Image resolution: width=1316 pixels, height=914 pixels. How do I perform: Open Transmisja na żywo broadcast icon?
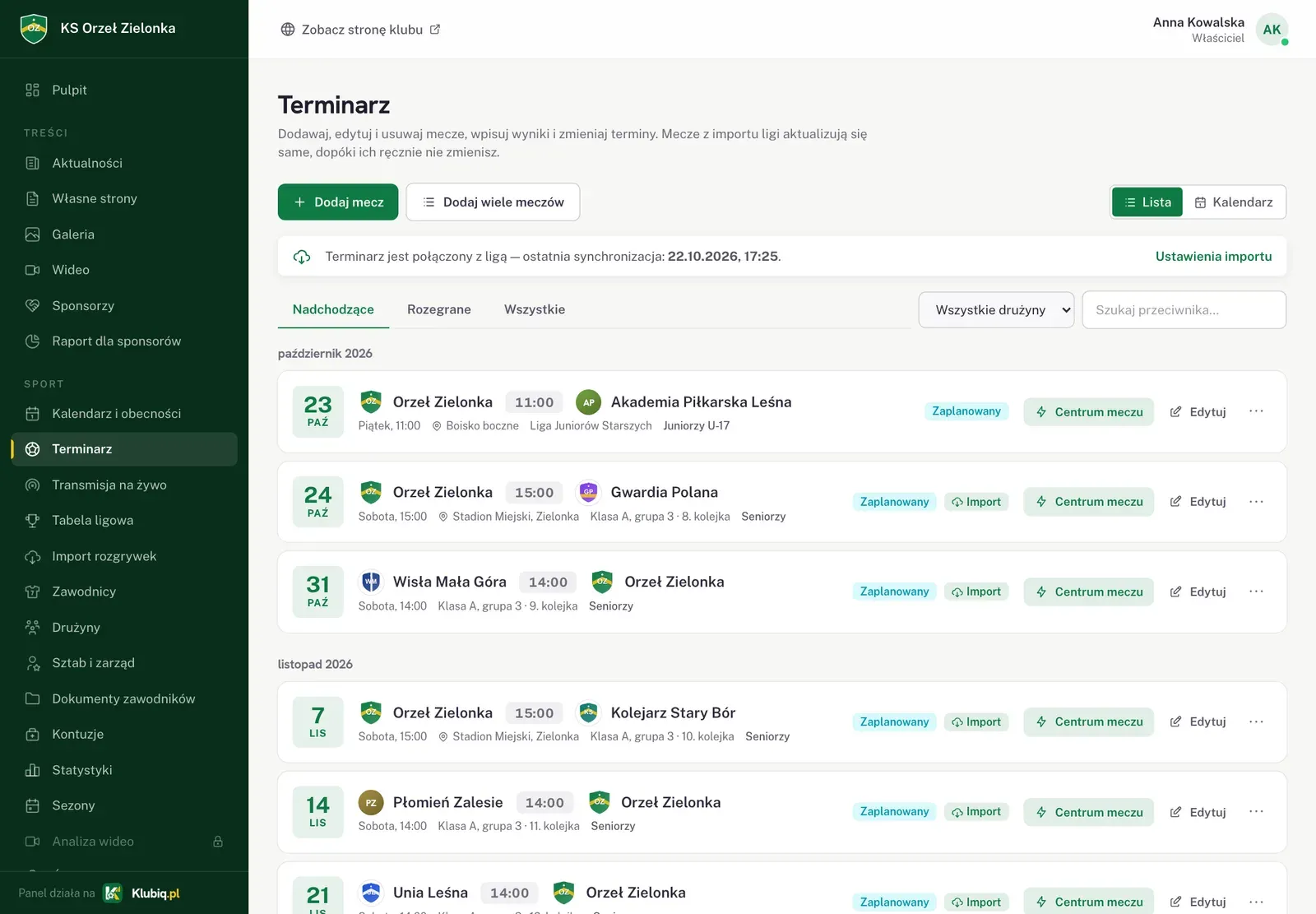tap(33, 485)
